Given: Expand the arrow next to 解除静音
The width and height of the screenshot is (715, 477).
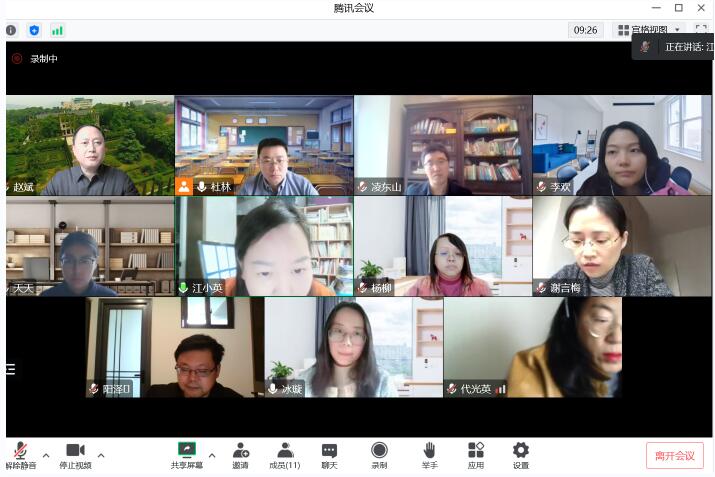Looking at the screenshot, I should (46, 455).
